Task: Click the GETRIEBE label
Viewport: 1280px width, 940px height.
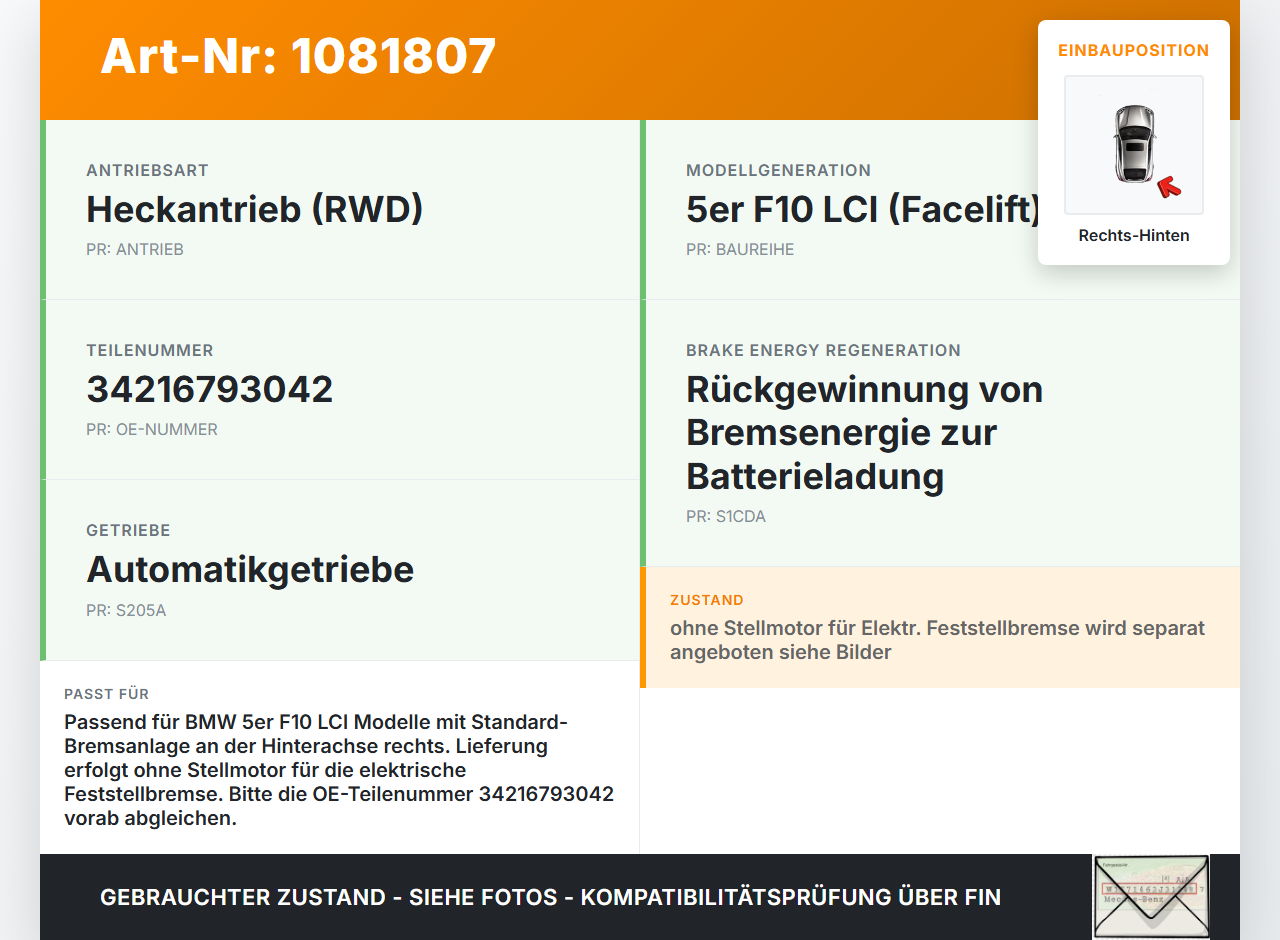Action: click(128, 531)
